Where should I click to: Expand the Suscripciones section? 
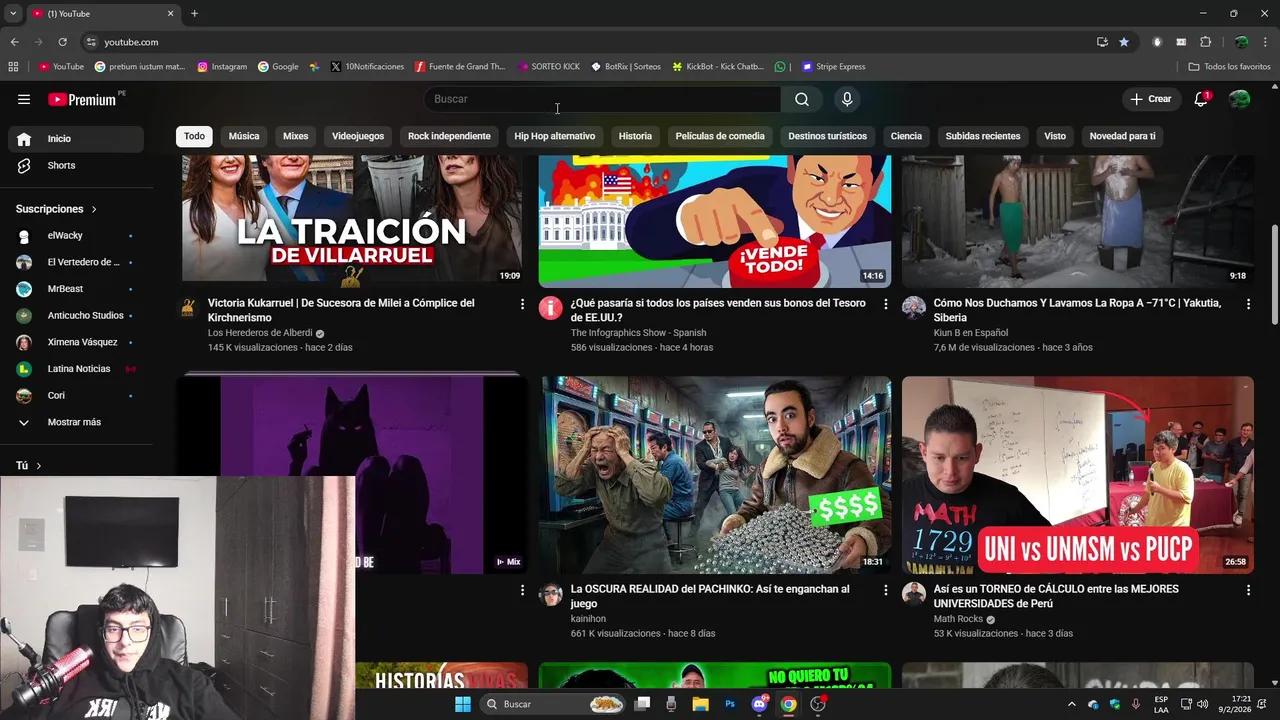coord(57,209)
